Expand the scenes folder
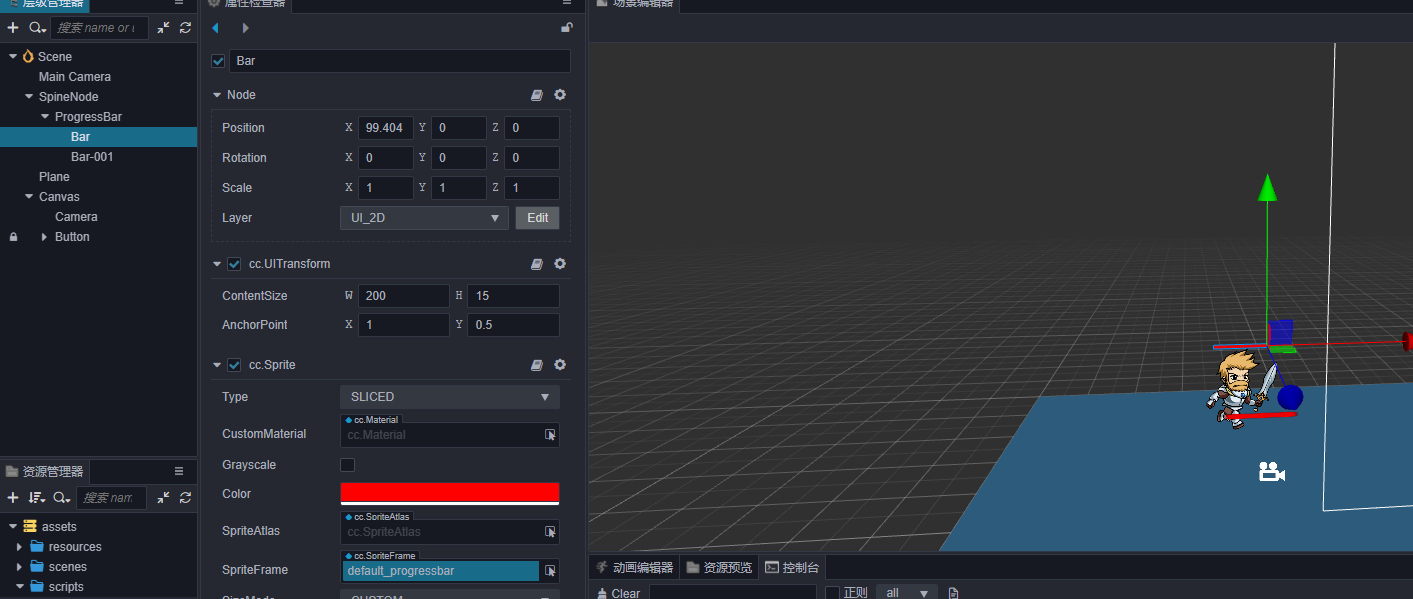 [x=20, y=567]
